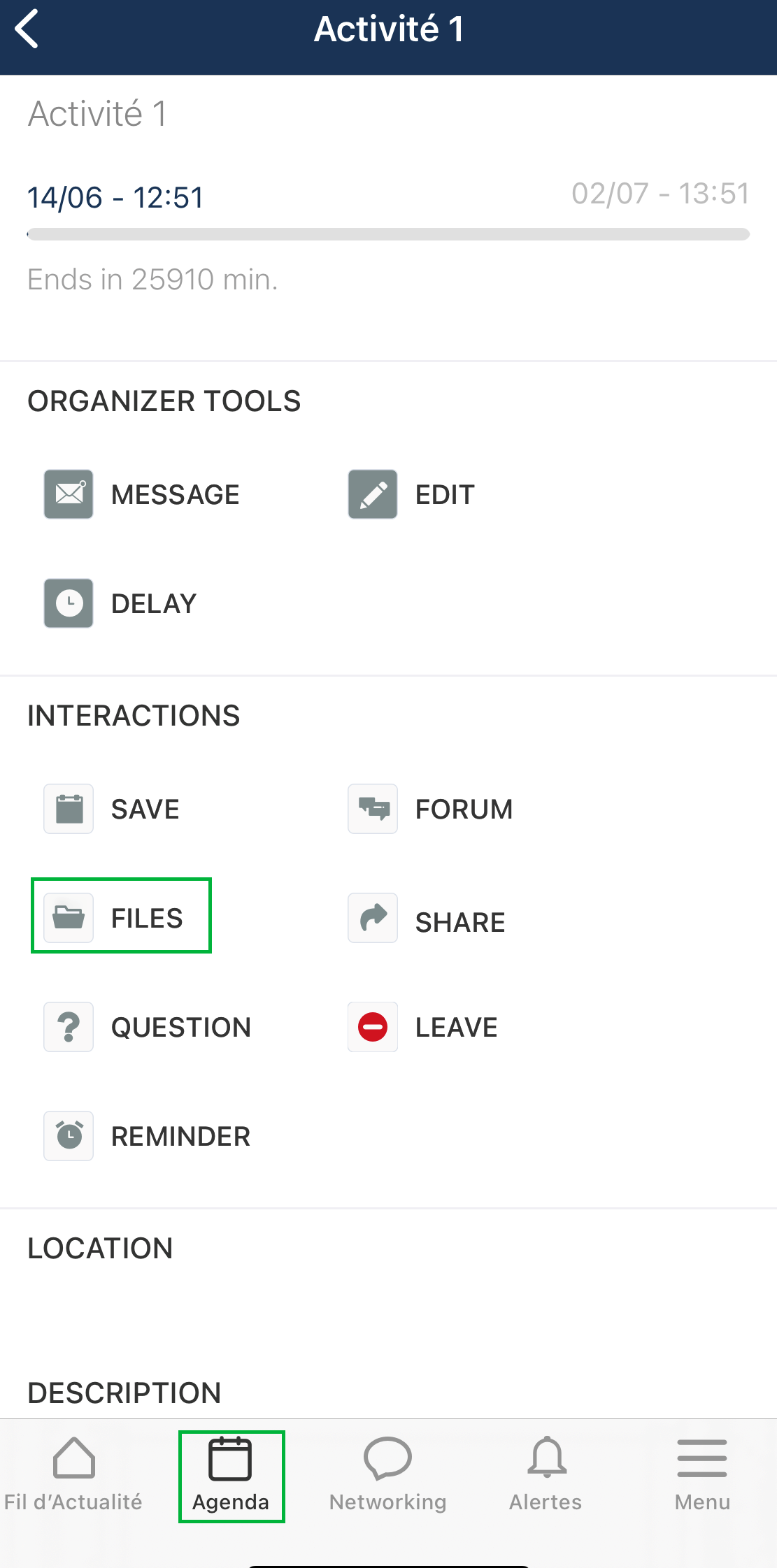Open the hamburger Menu tab

(x=702, y=1475)
